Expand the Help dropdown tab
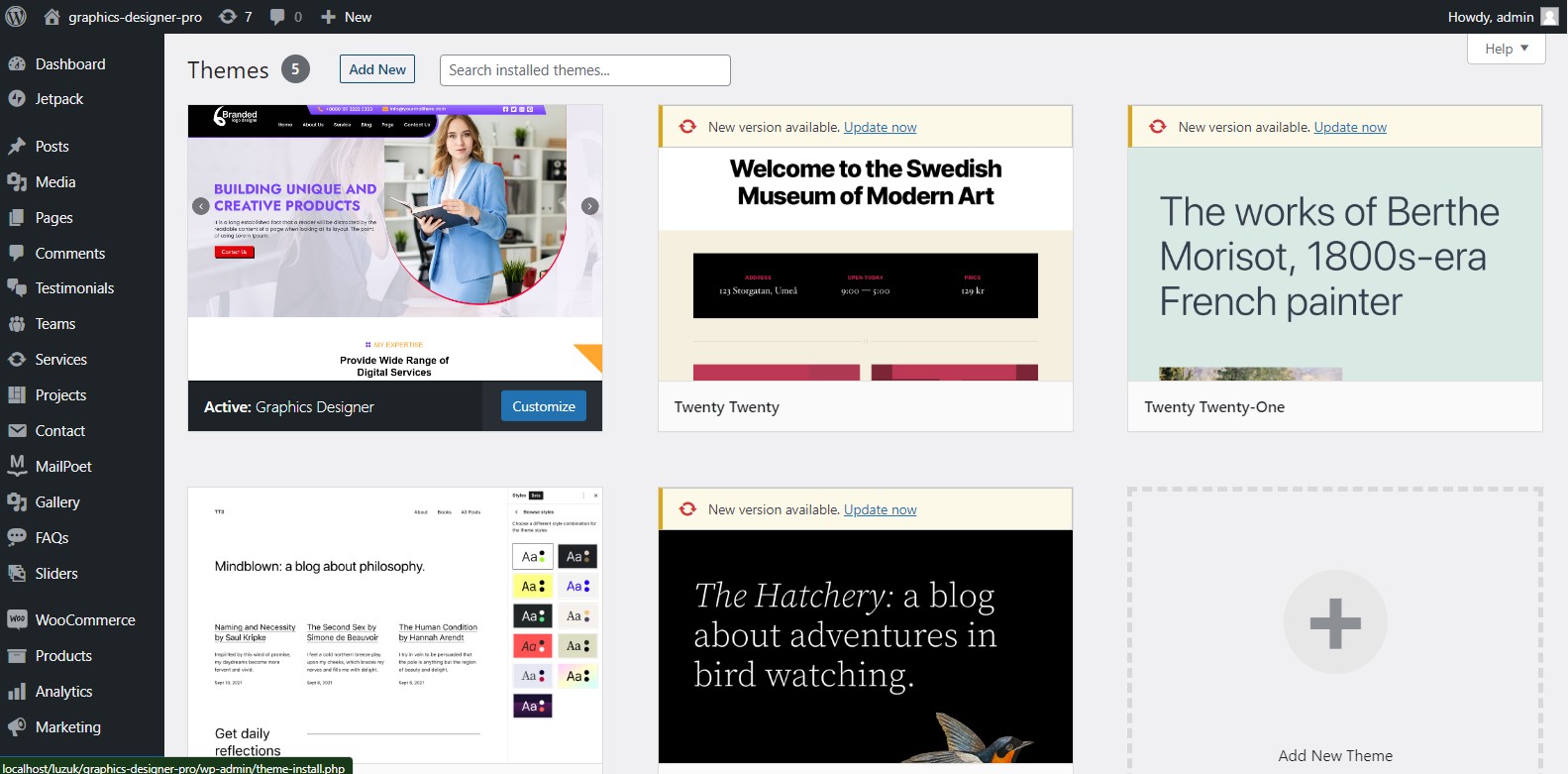 tap(1507, 49)
